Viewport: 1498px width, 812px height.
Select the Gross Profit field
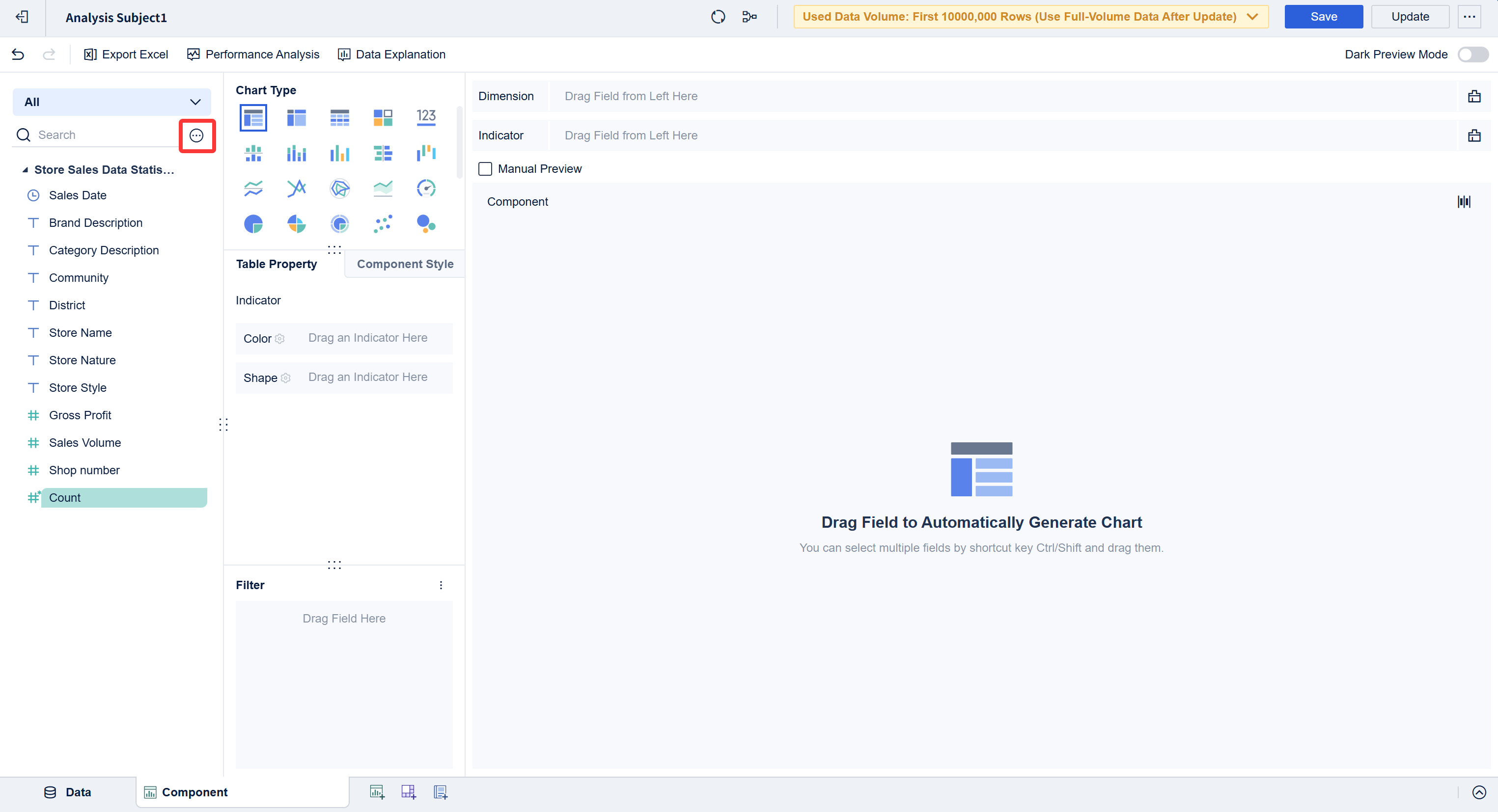tap(80, 415)
